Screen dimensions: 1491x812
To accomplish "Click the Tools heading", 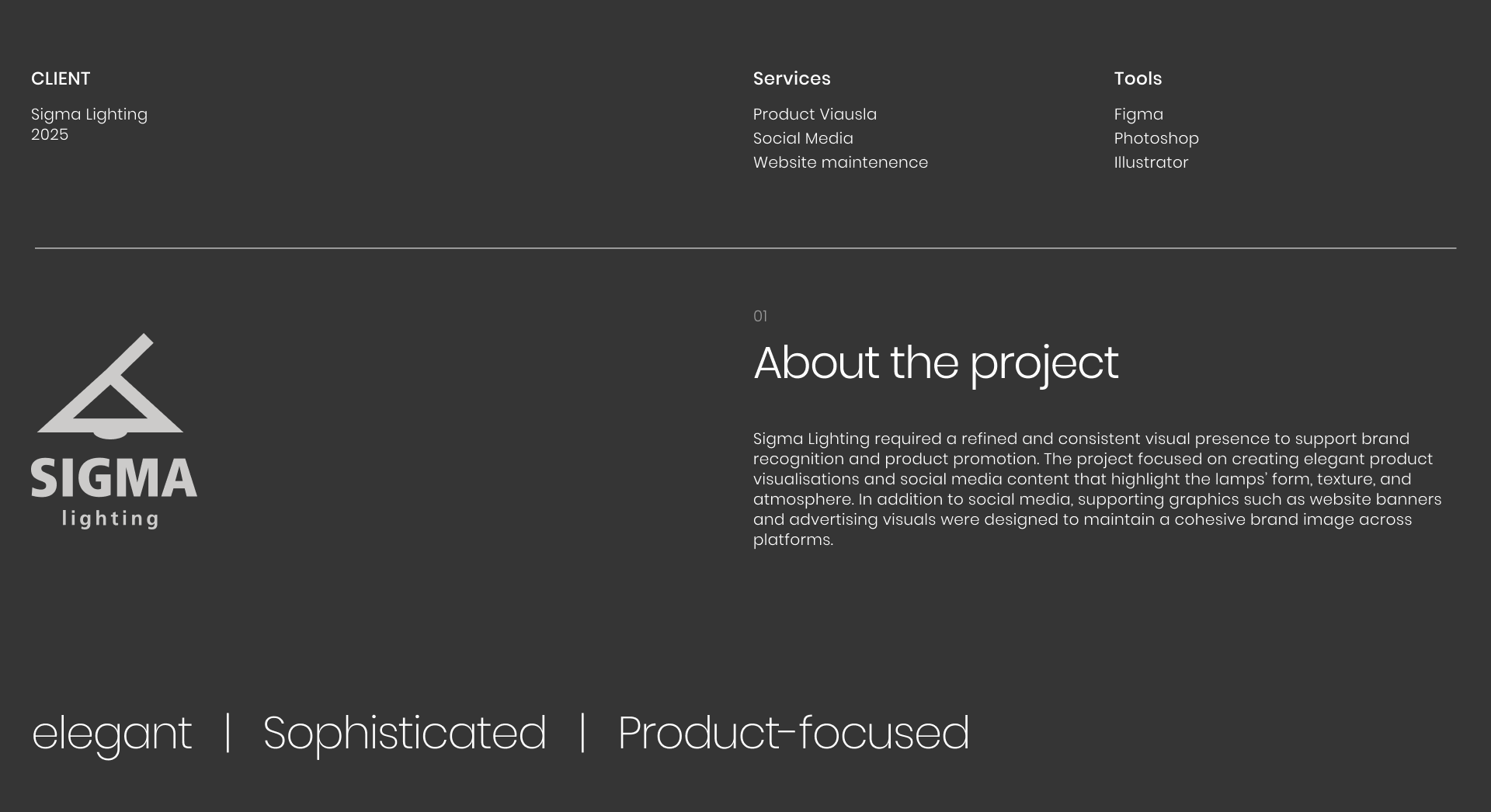I will click(1138, 78).
